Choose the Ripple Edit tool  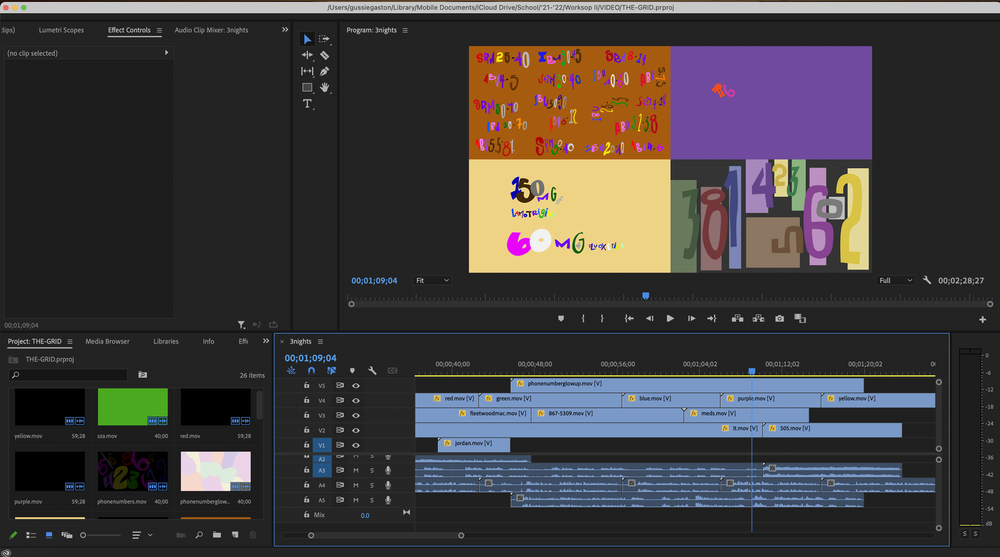point(307,55)
